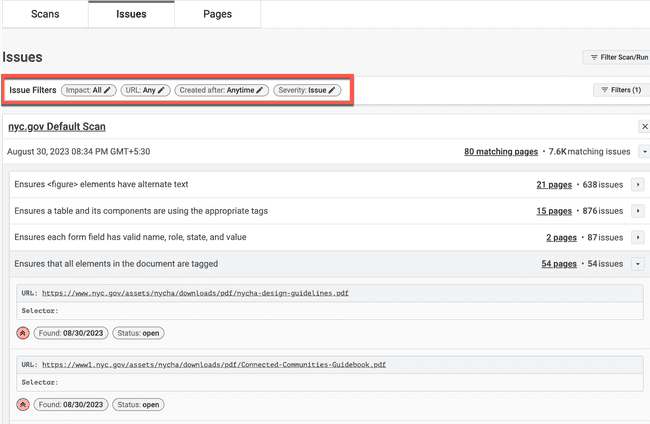The height and width of the screenshot is (424, 650).
Task: Close the nyc.gov Default Scan panel
Action: 643,127
